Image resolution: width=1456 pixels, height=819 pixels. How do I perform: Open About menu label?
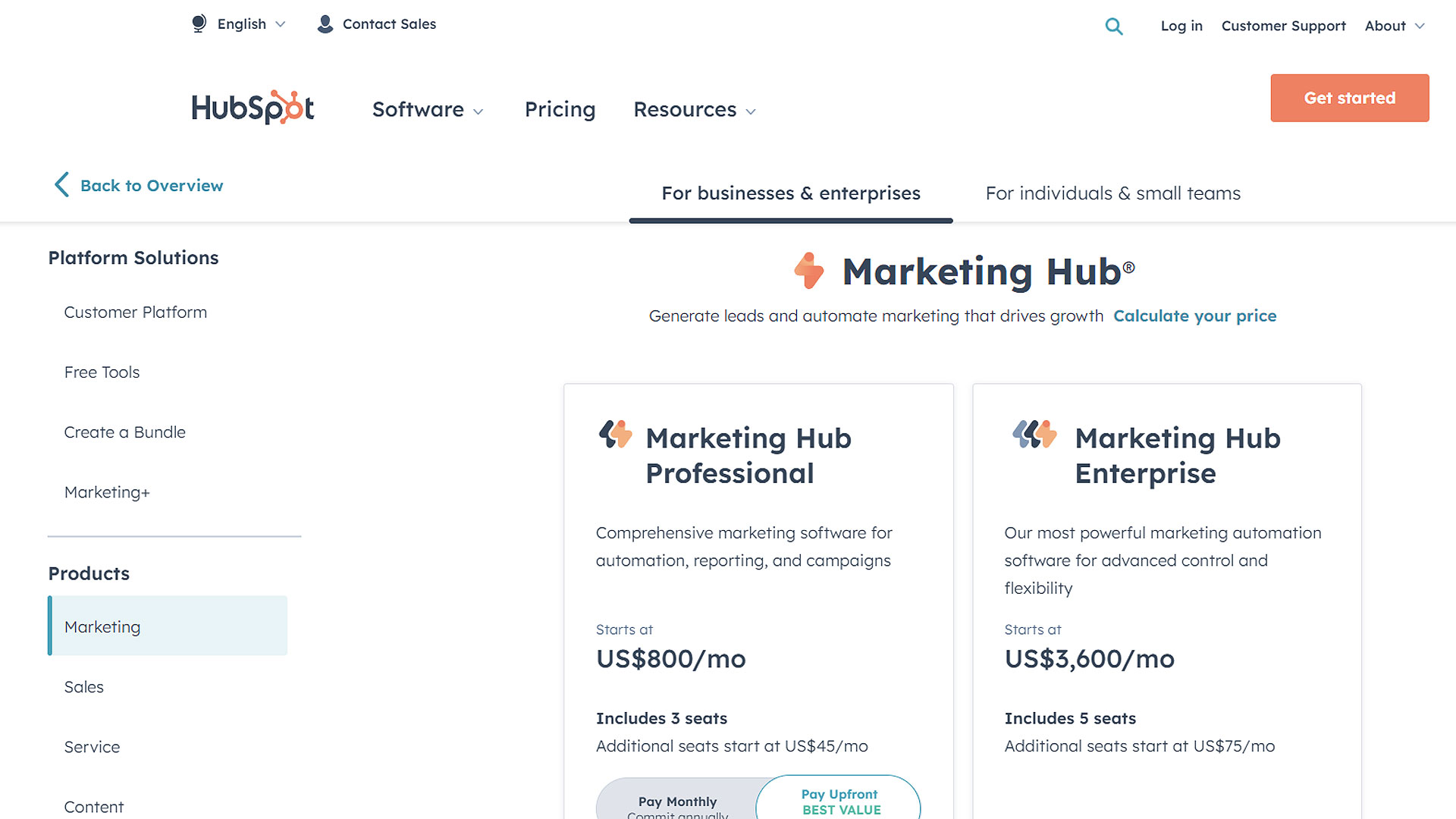tap(1385, 26)
